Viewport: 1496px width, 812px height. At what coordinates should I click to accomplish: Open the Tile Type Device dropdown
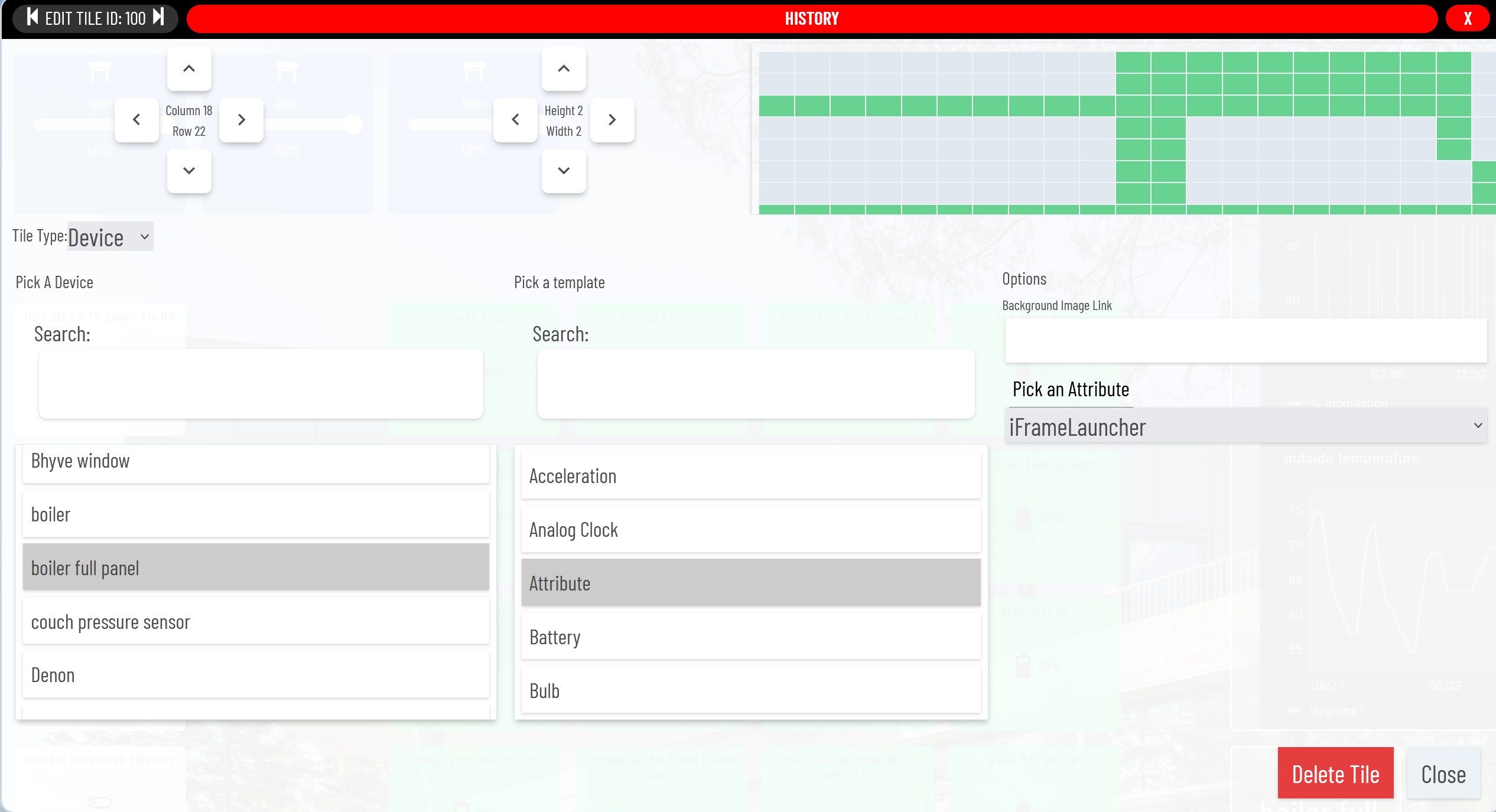(x=110, y=237)
